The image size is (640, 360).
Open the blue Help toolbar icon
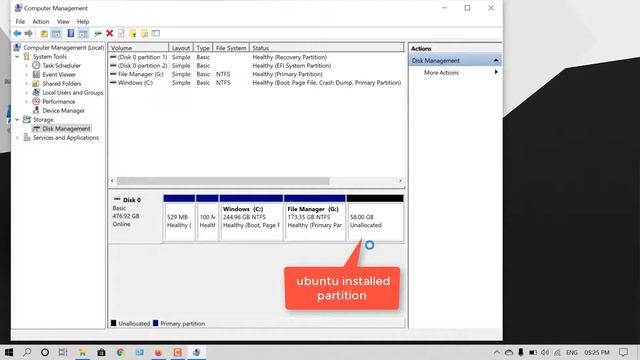(71, 33)
